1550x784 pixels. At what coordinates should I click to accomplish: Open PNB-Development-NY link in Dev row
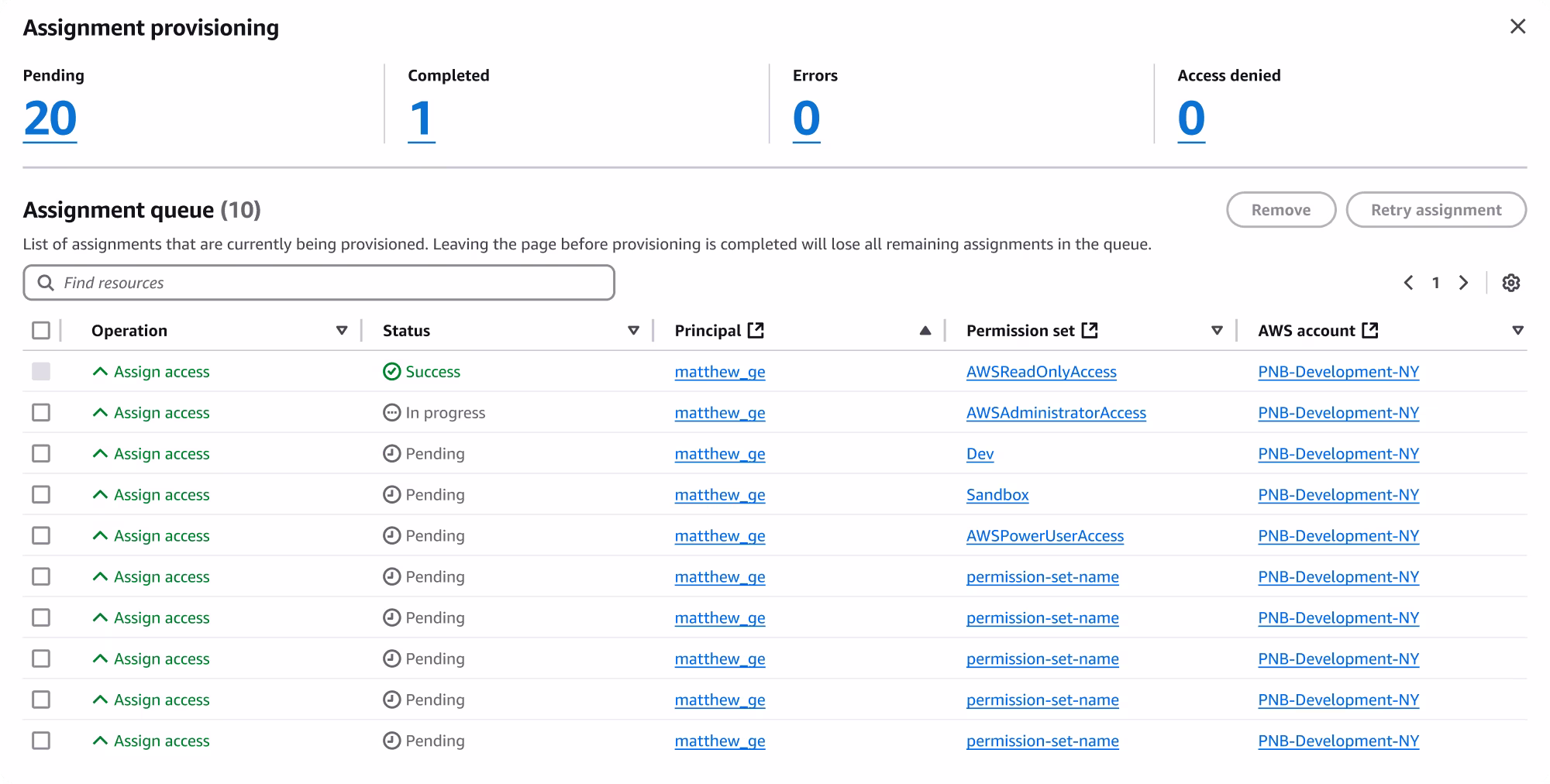click(x=1338, y=454)
